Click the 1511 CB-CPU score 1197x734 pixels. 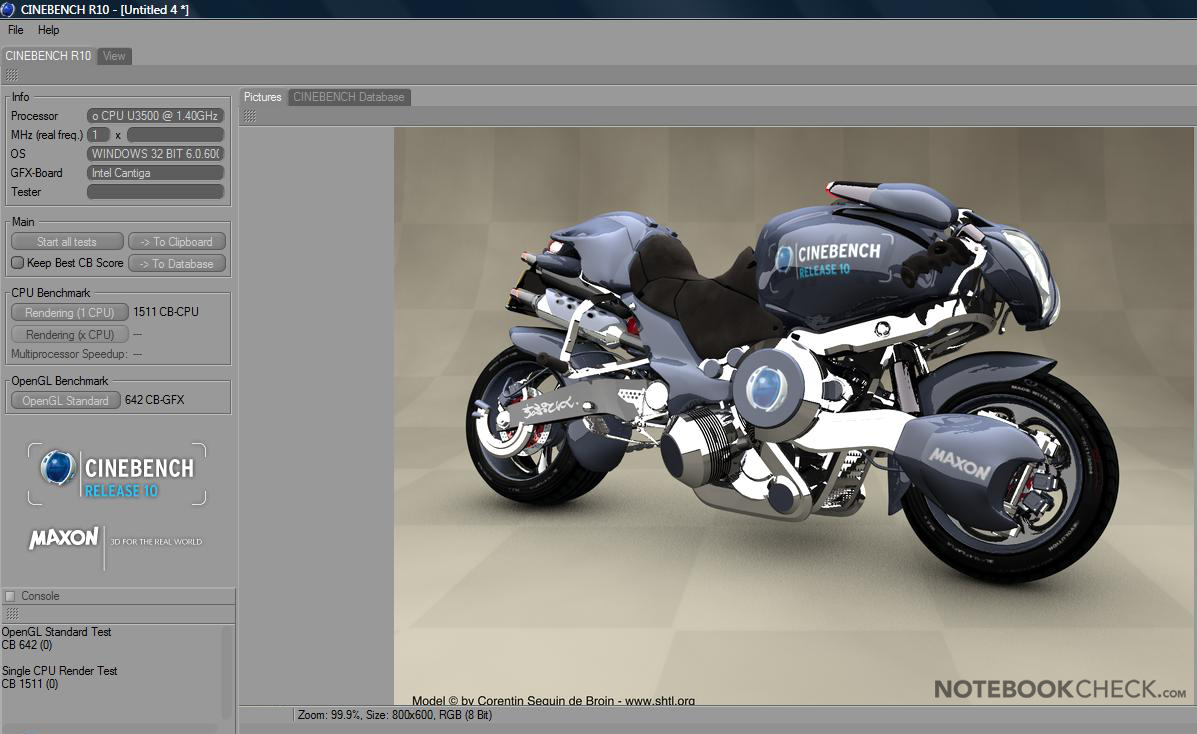[x=166, y=312]
